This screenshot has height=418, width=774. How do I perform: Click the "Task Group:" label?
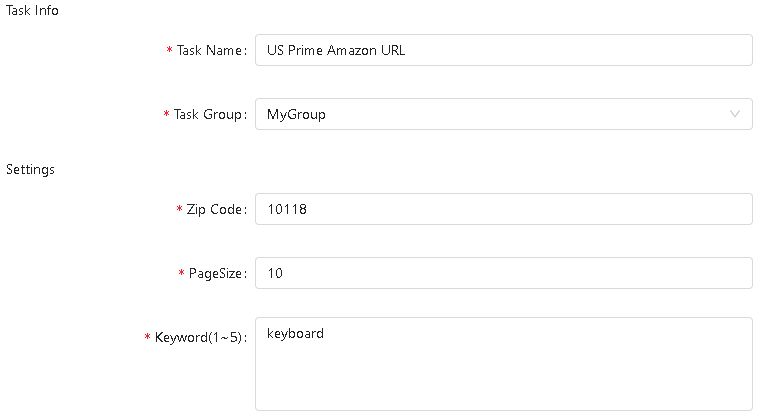[x=209, y=115]
